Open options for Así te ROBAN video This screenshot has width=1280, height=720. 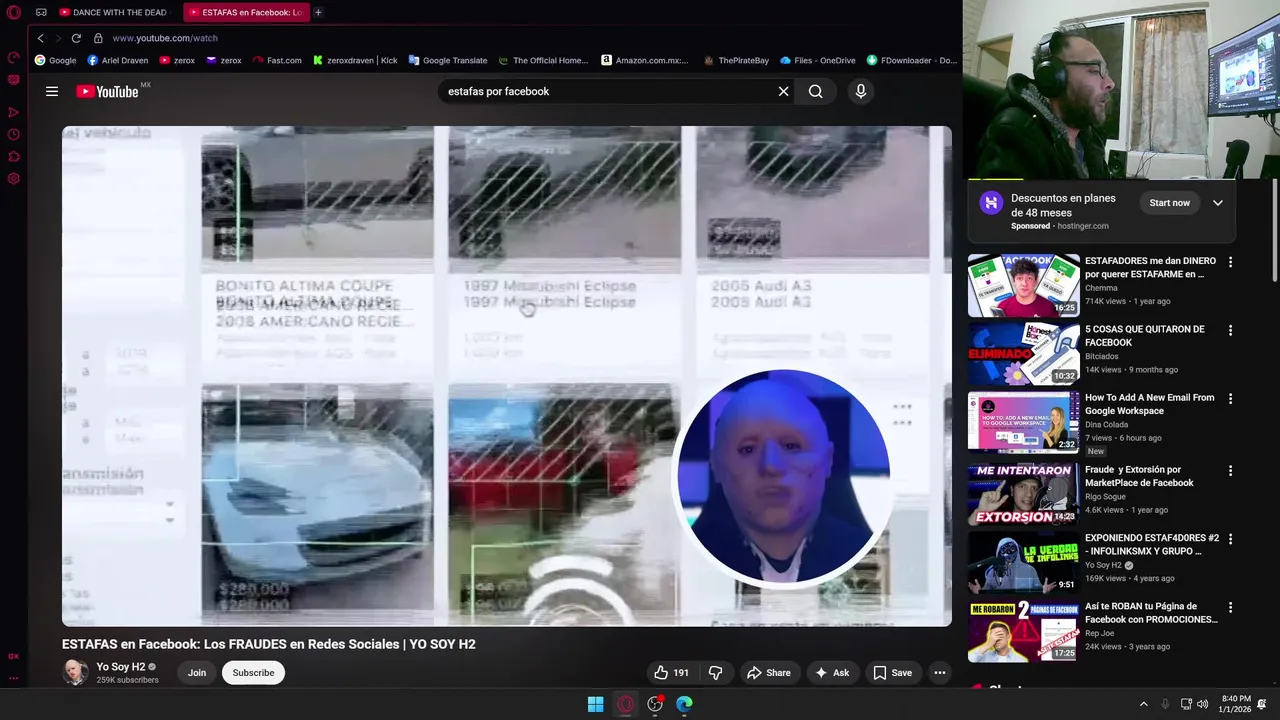coord(1230,607)
